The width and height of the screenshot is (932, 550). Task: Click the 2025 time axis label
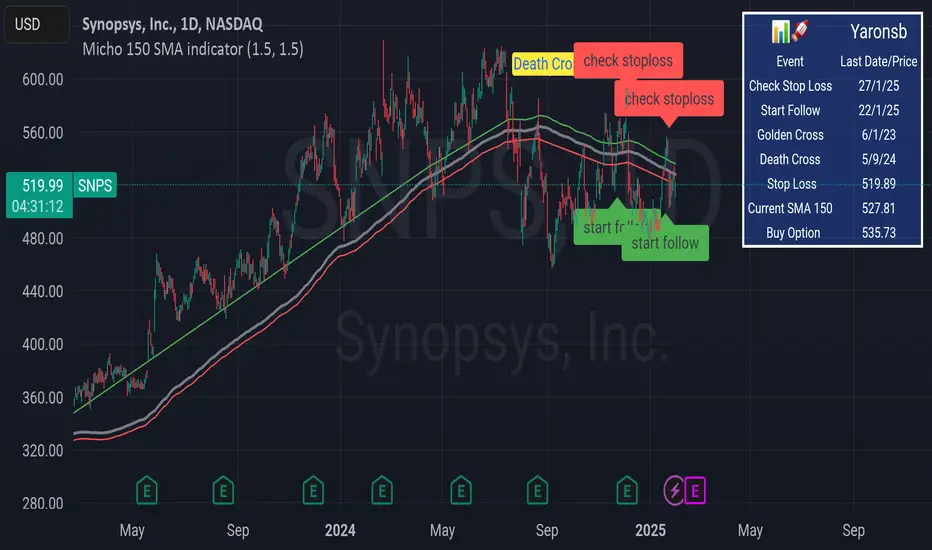[650, 530]
